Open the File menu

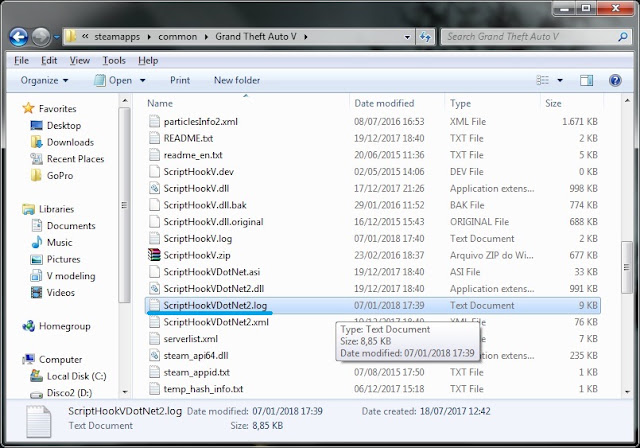21,60
